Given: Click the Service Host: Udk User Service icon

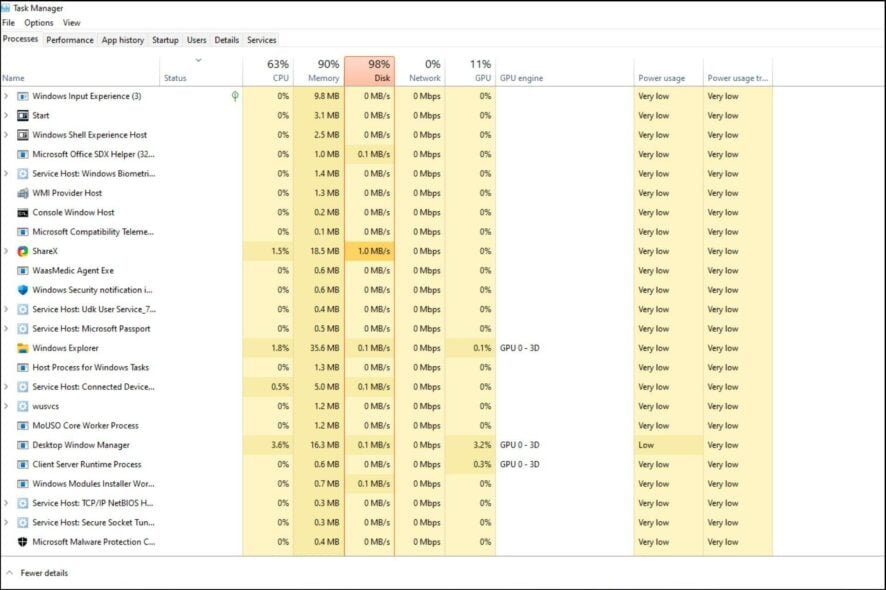Looking at the screenshot, I should pos(23,310).
